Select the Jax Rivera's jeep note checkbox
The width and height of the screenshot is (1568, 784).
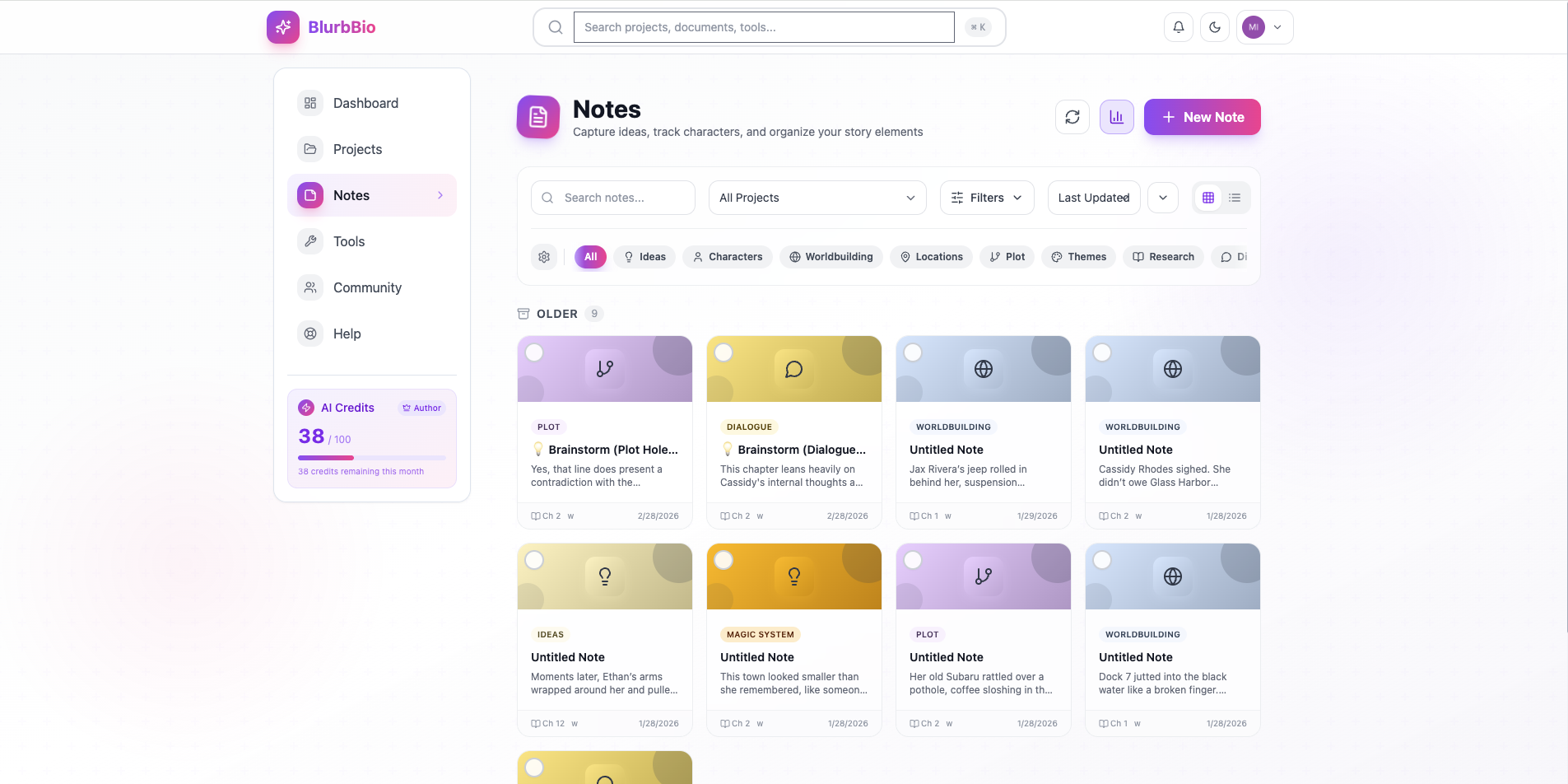point(913,352)
